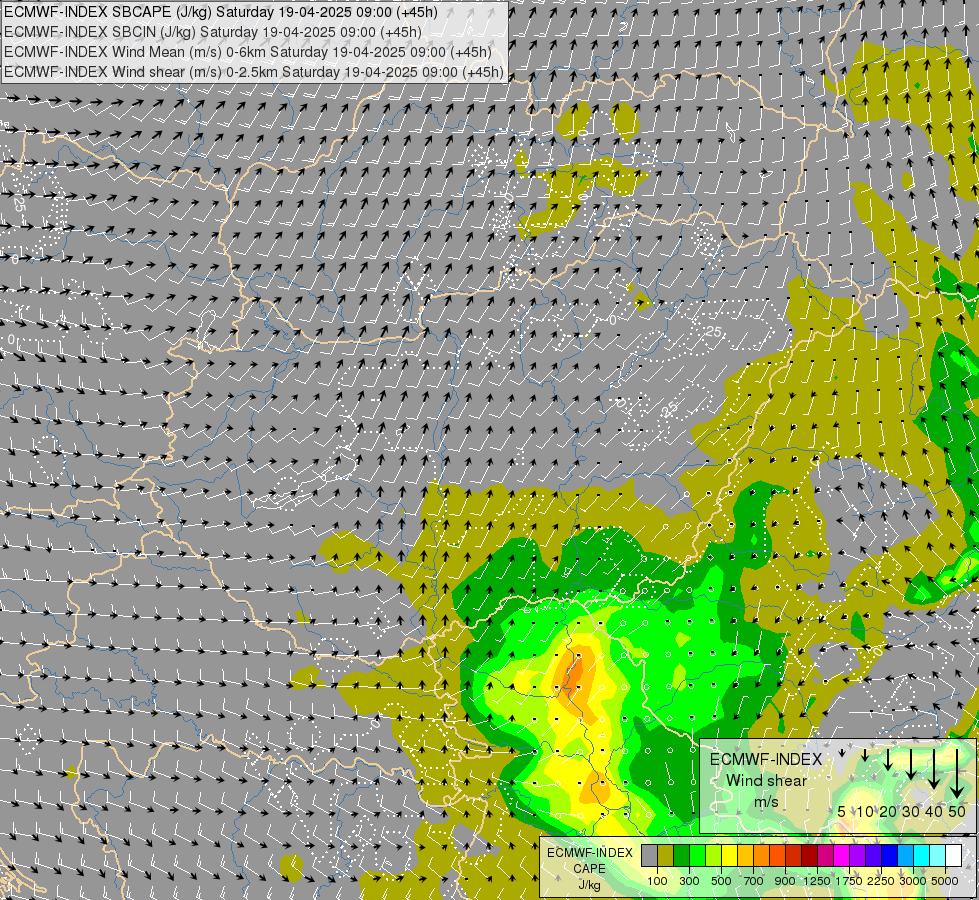Click the 900 value on CAPE scale
This screenshot has height=900, width=979.
point(785,881)
